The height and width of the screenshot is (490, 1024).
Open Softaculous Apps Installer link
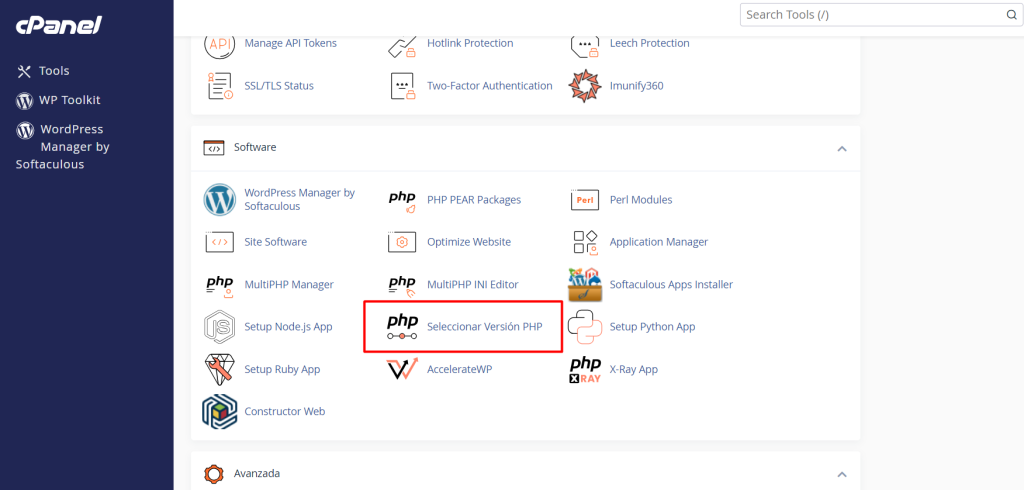pos(671,284)
